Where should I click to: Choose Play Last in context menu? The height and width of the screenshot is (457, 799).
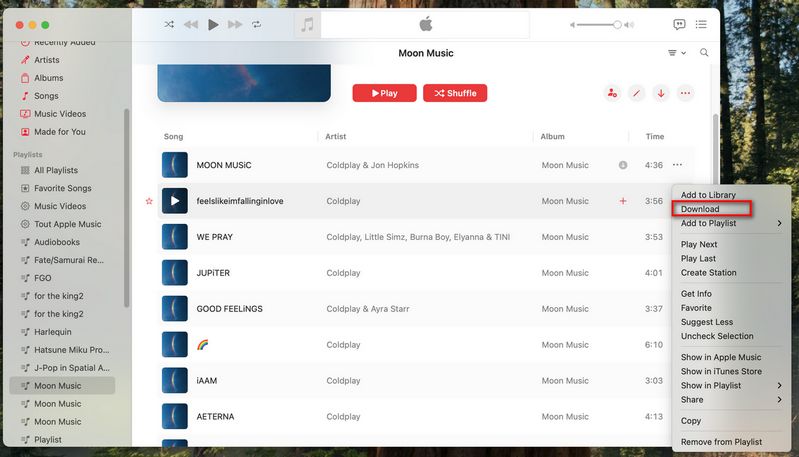point(698,258)
